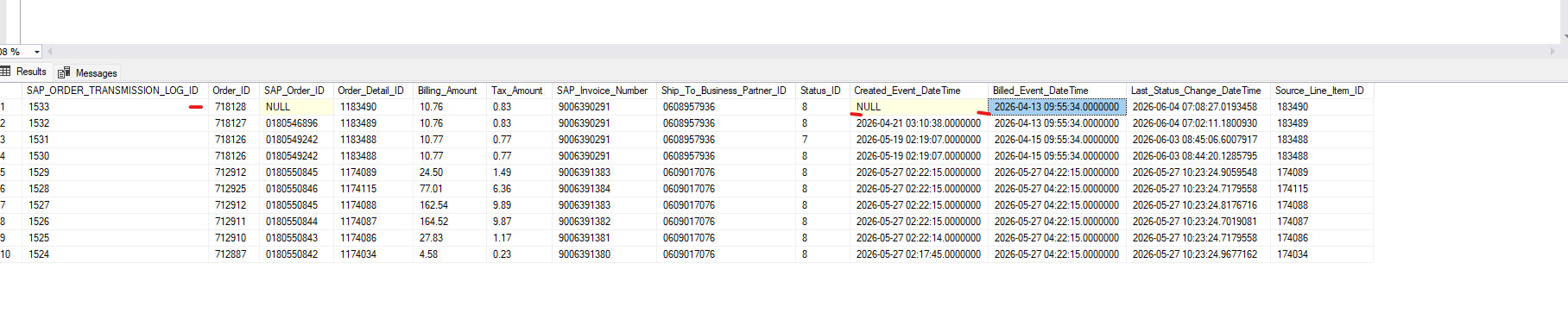The width and height of the screenshot is (1568, 332).
Task: Click Billing_Amount cell 162.54
Action: coord(449,205)
